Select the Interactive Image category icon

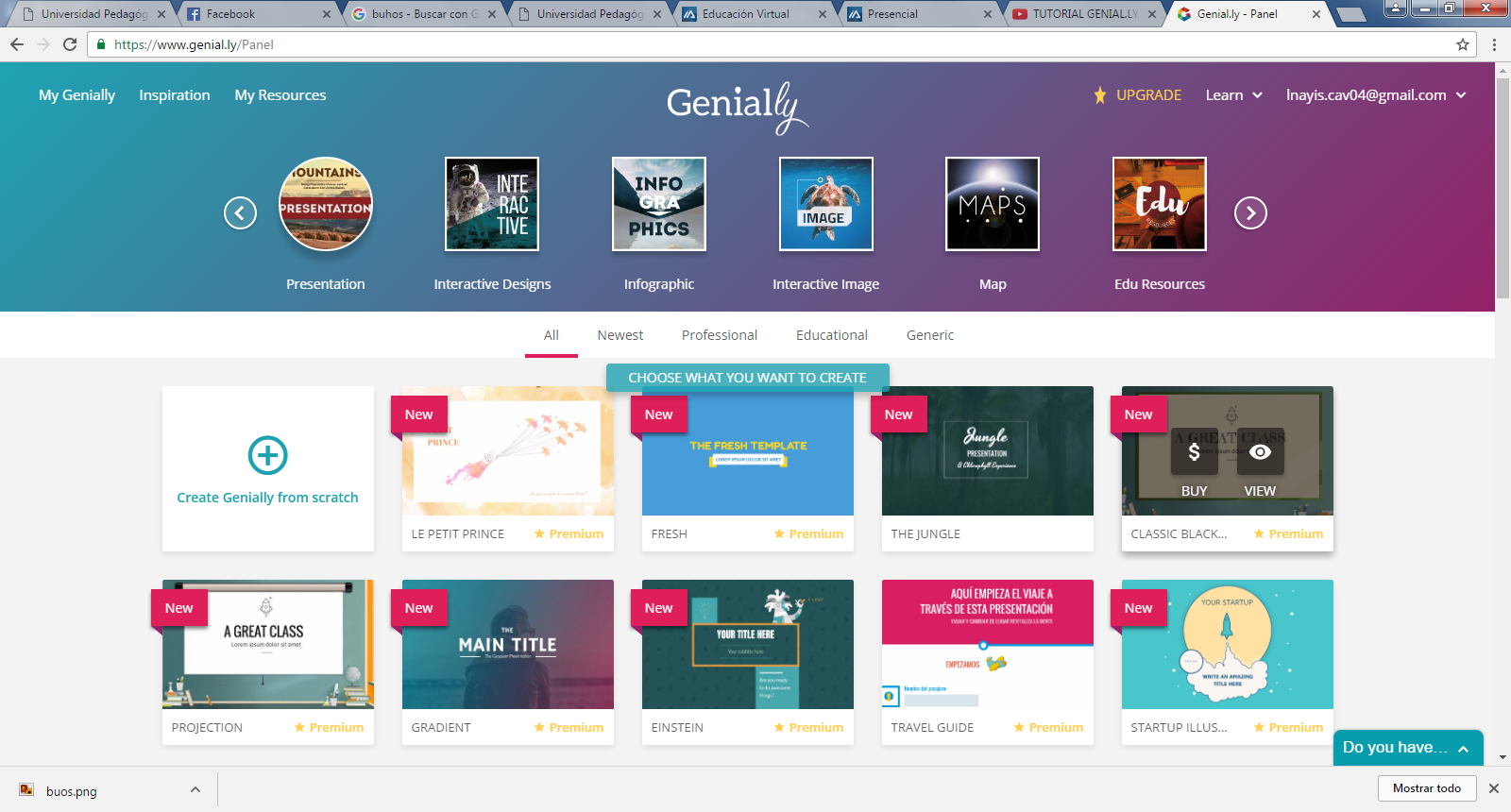pos(826,204)
